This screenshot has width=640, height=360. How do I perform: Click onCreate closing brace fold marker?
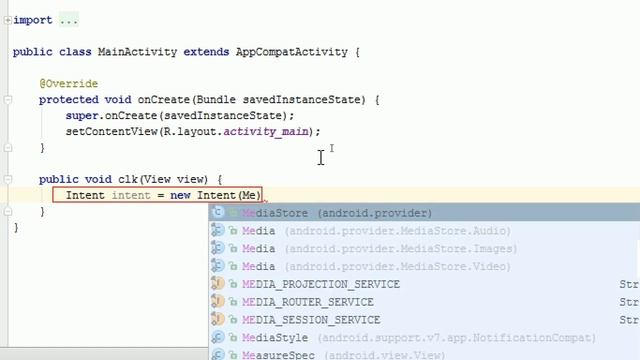pyautogui.click(x=7, y=148)
